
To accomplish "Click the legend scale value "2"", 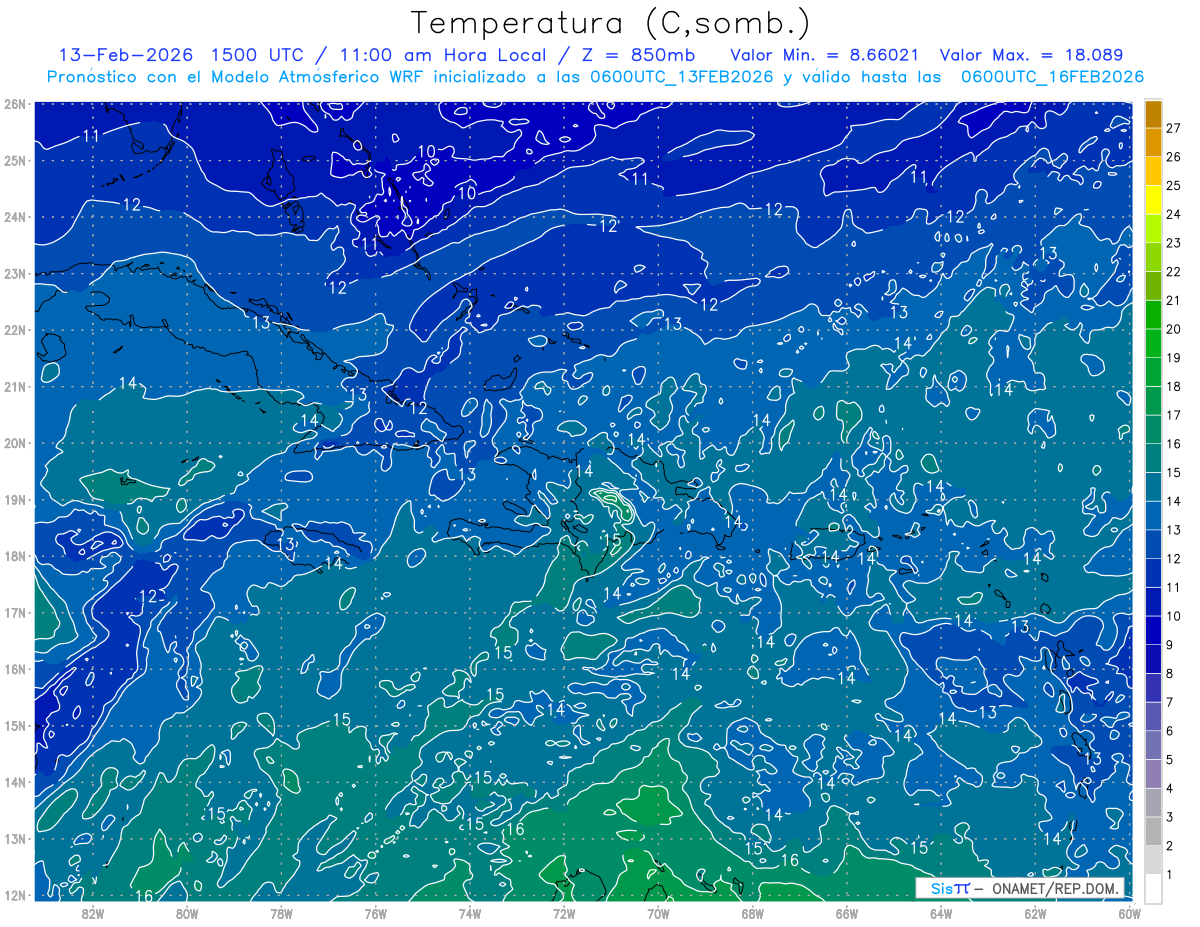I will (x=1171, y=846).
